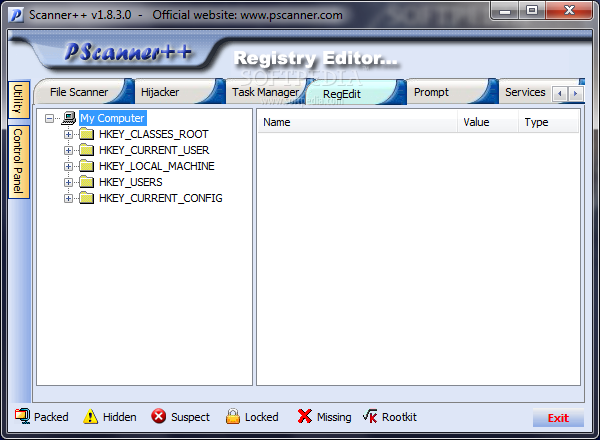The width and height of the screenshot is (600, 440).
Task: Collapse the My Computer tree node
Action: click(49, 119)
